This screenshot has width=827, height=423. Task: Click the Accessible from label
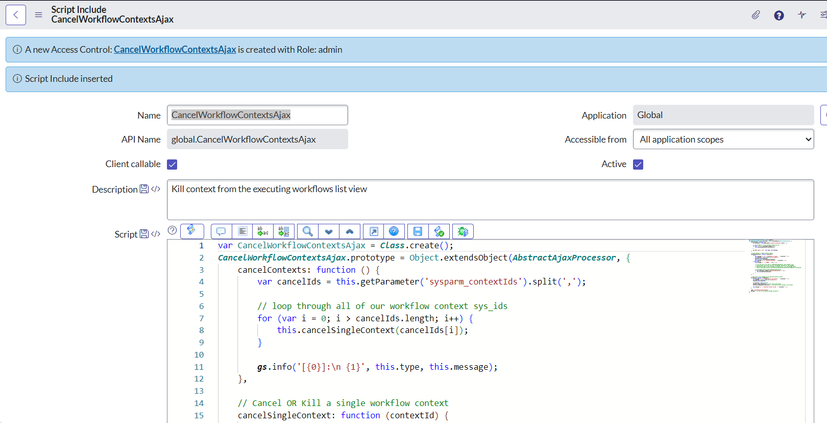tap(595, 139)
